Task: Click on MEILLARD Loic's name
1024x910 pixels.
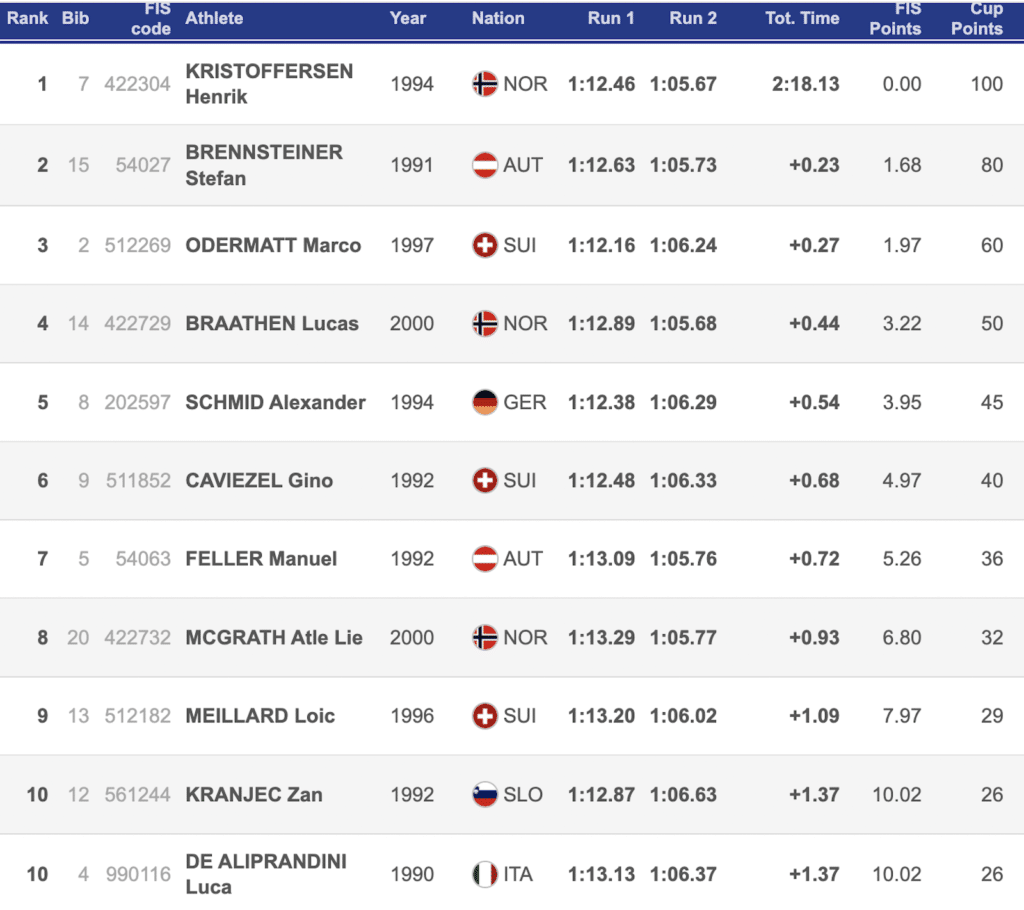Action: [260, 716]
